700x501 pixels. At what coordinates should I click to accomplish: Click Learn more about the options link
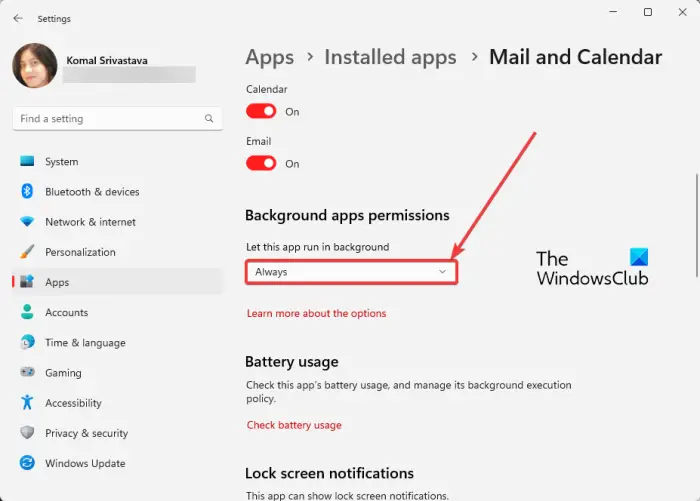(316, 313)
